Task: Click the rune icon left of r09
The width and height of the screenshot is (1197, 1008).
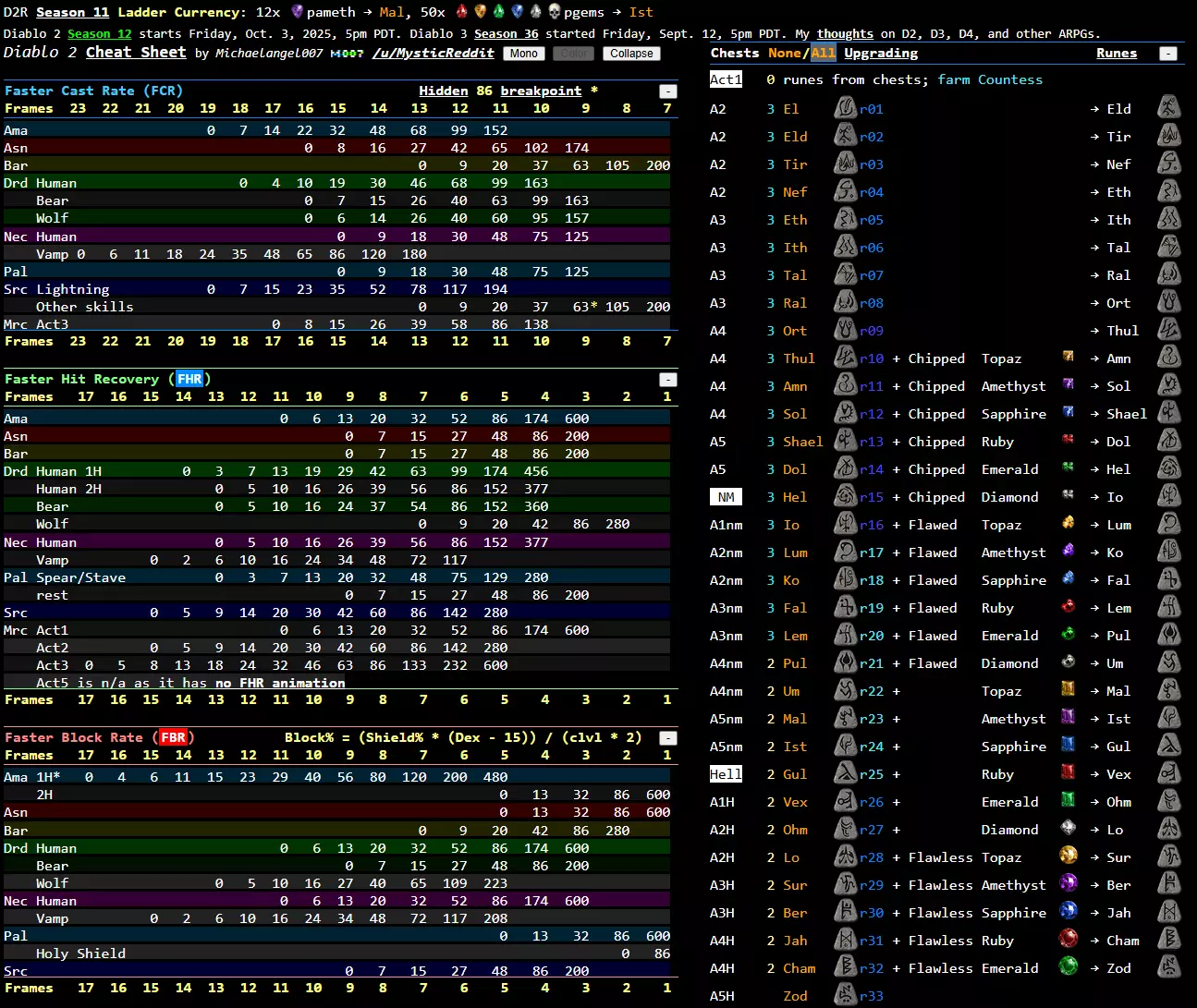Action: click(x=846, y=330)
